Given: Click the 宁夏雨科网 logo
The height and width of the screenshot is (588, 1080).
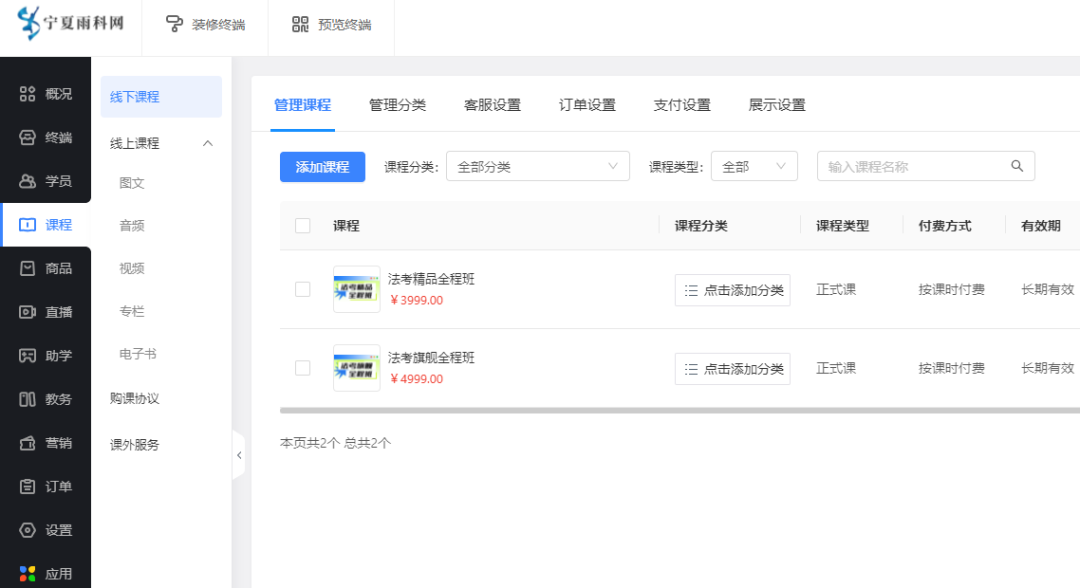Looking at the screenshot, I should click(70, 23).
